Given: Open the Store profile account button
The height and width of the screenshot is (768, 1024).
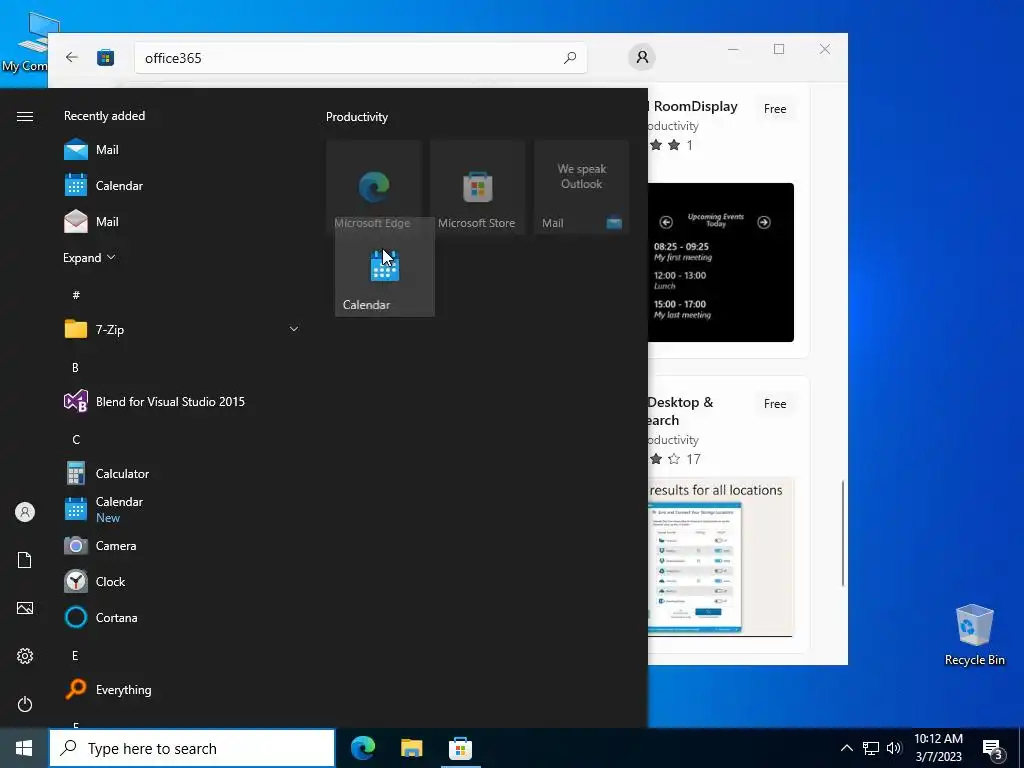Looking at the screenshot, I should pyautogui.click(x=642, y=57).
